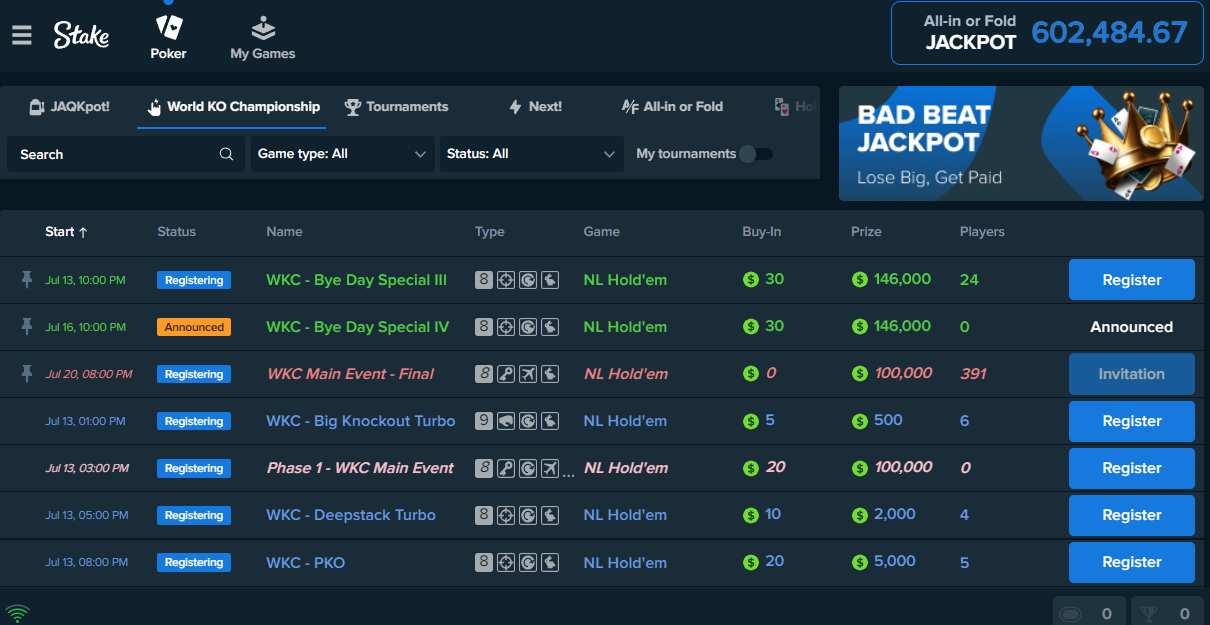Click the turbo rabbit icon in WKC - PKO row
This screenshot has height=625, width=1210.
click(x=550, y=562)
